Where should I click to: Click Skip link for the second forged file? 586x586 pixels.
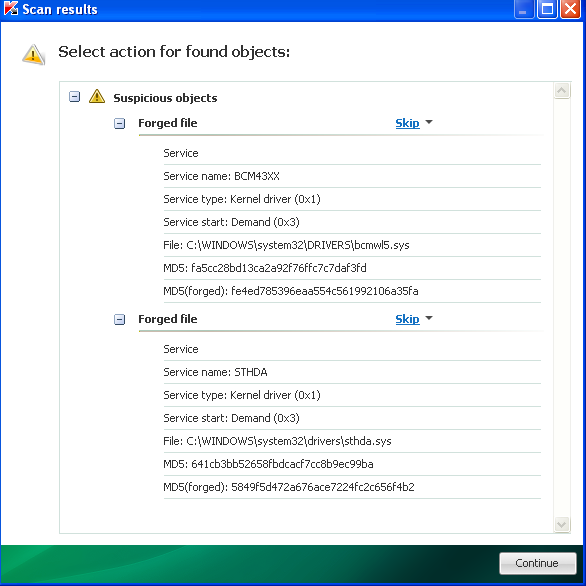click(407, 319)
